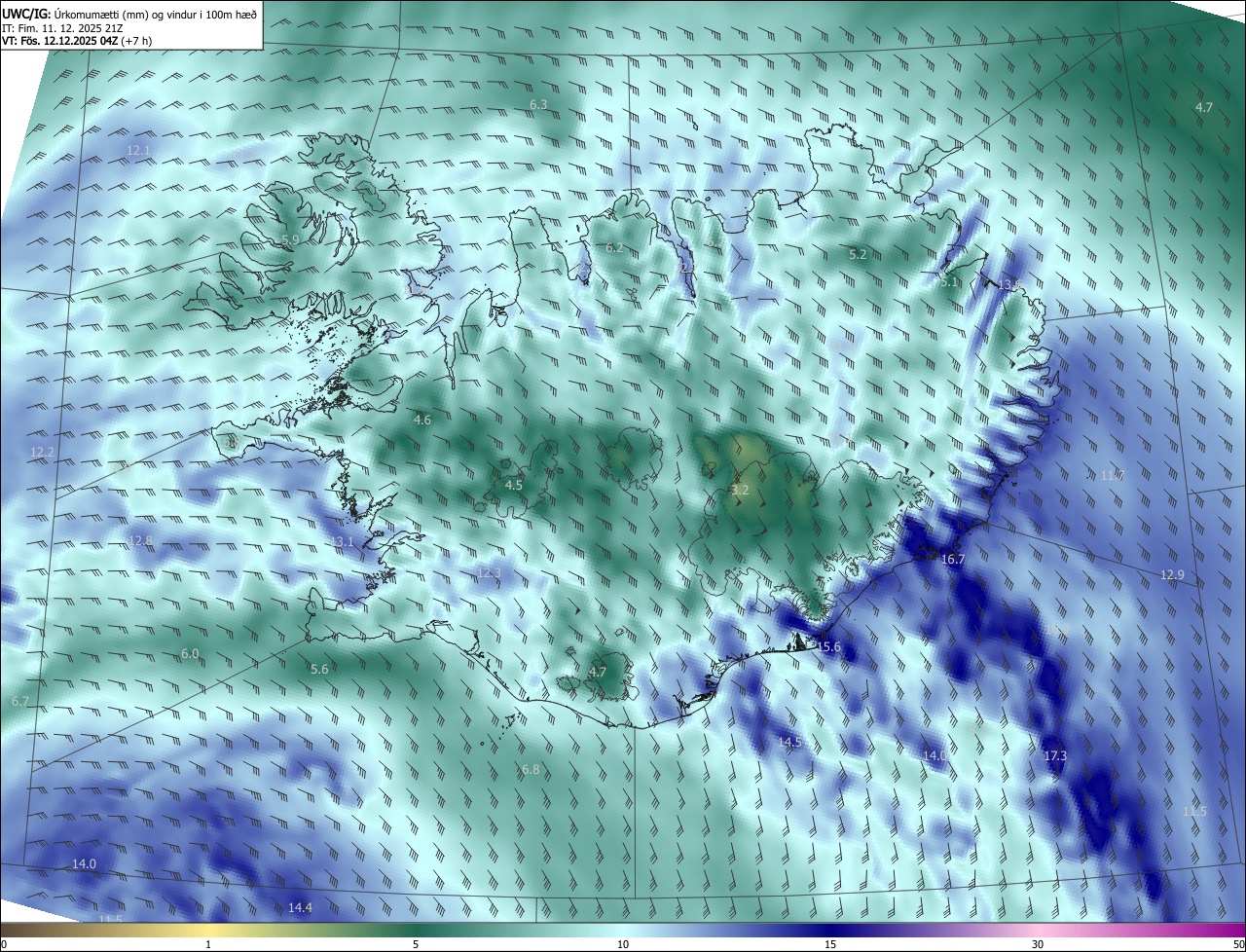Click the 6.0 value label
1246x952 pixels.
click(x=190, y=653)
